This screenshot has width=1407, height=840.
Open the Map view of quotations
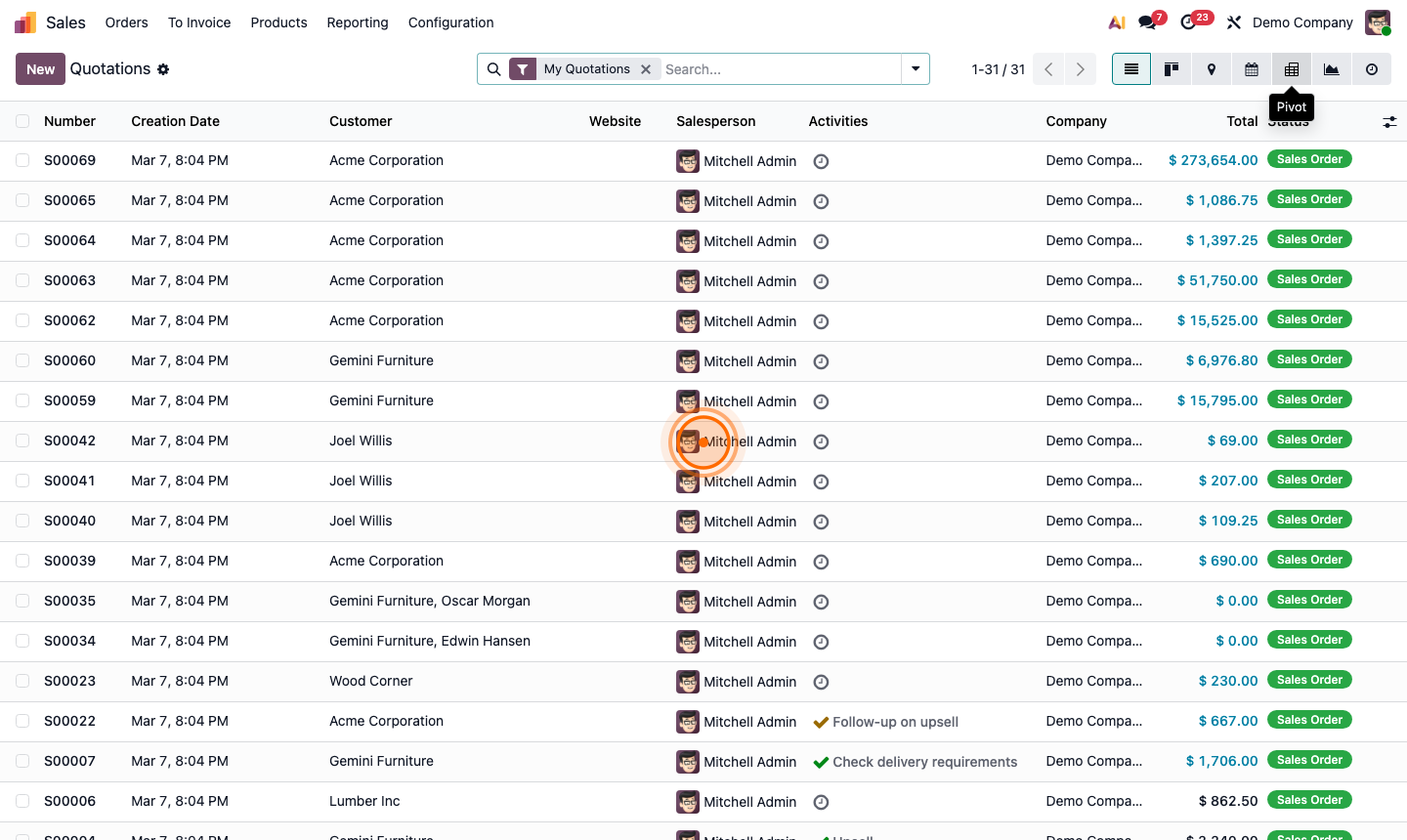[x=1211, y=69]
